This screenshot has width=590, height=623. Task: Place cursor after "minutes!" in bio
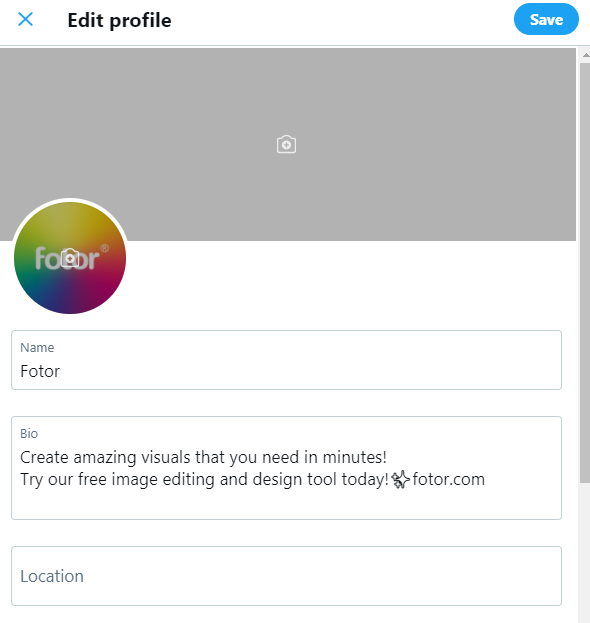click(387, 457)
